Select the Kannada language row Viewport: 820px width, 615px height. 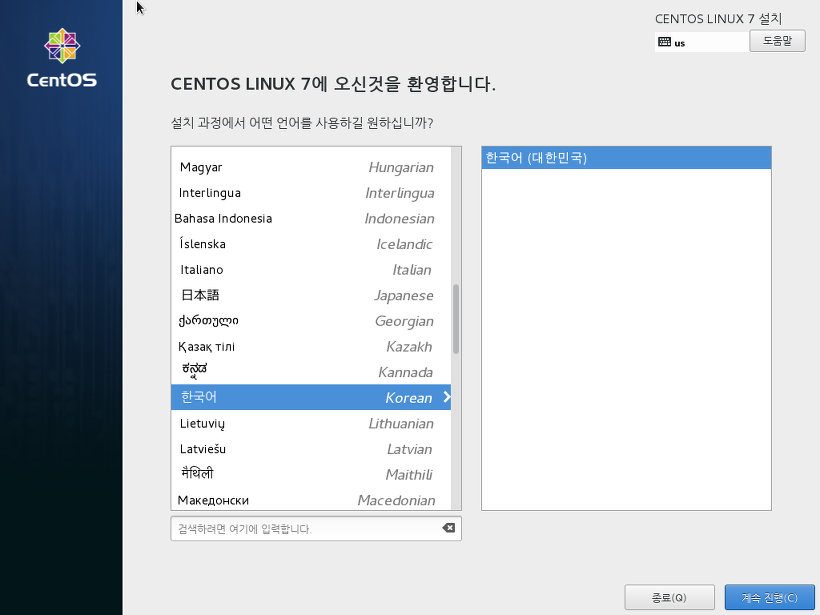pos(311,372)
